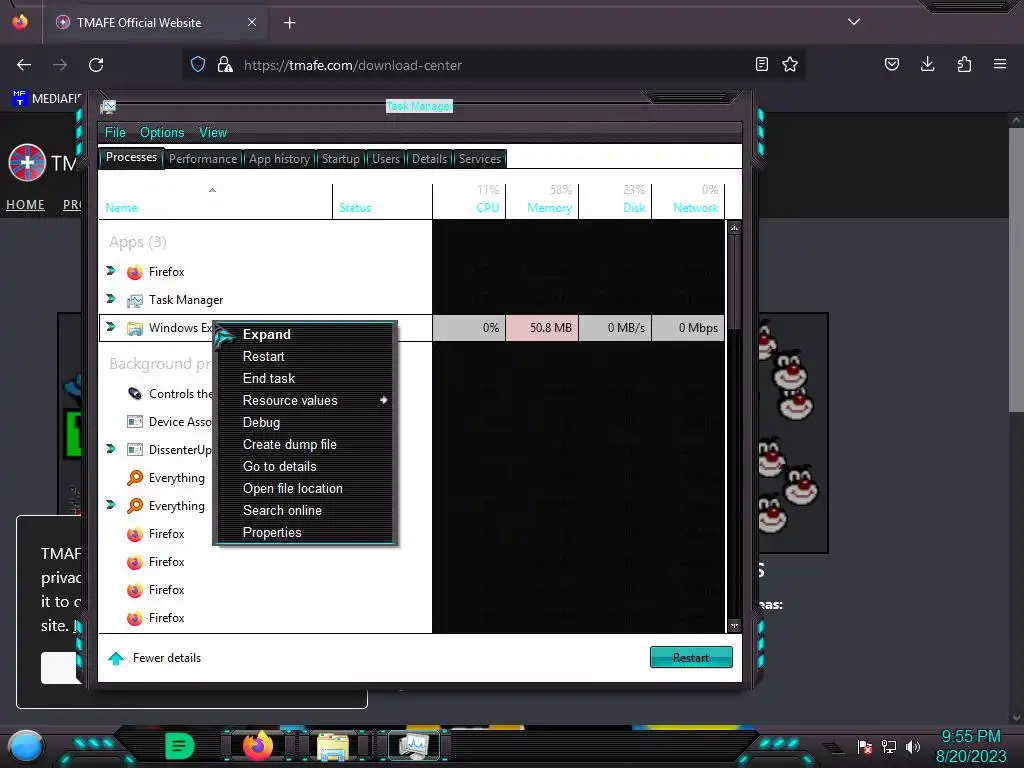Switch to the Services tab
This screenshot has width=1024, height=768.
480,159
